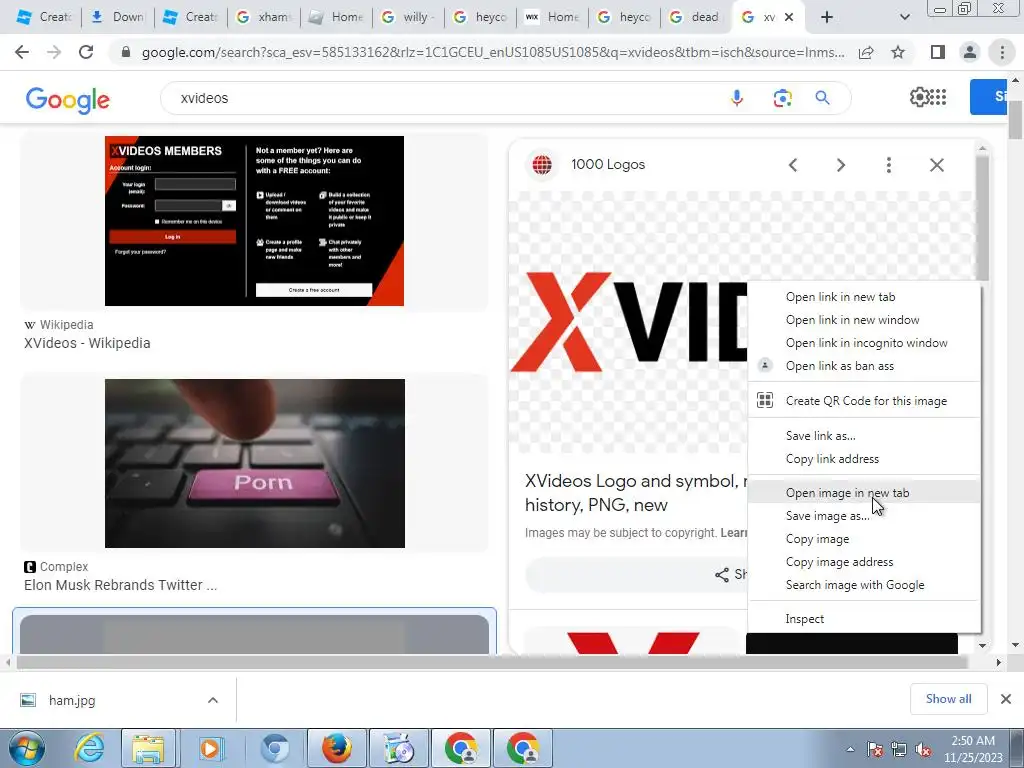The height and width of the screenshot is (768, 1024).
Task: Click the clock showing 2:50 AM
Action: coord(972,741)
